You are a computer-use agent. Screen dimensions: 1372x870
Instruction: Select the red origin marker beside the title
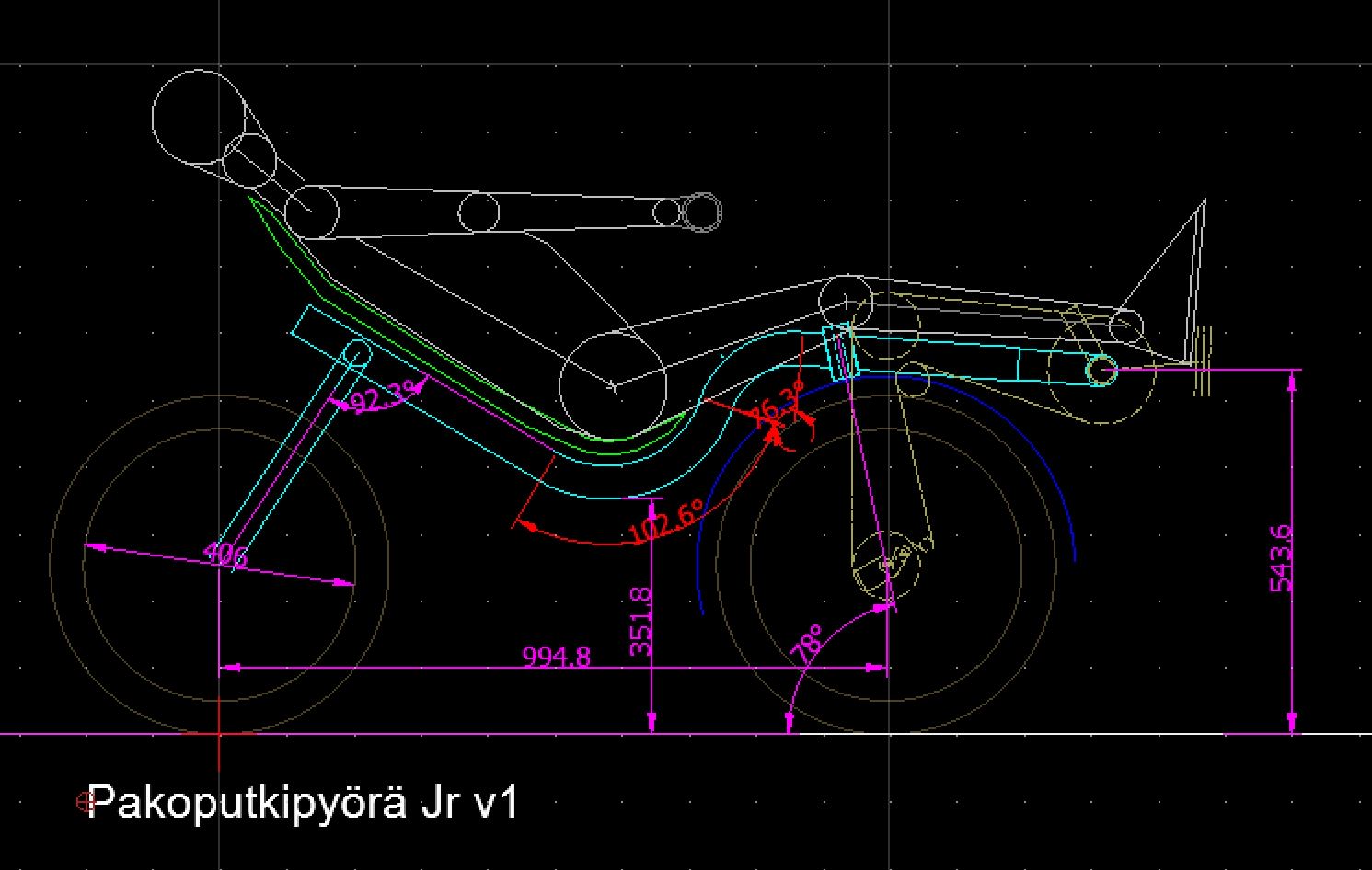[86, 803]
